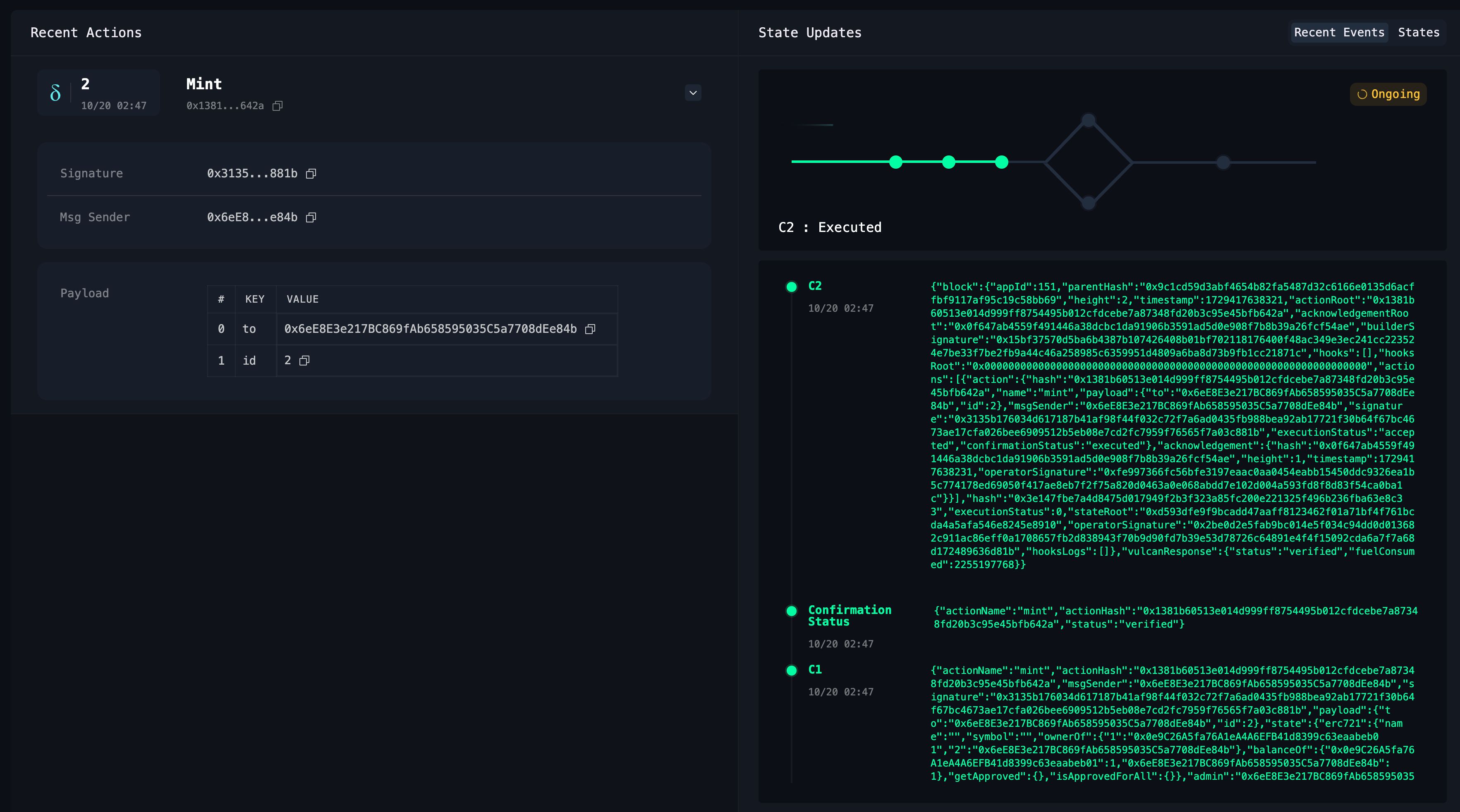Click the C1 event JSON text

pos(1172,724)
